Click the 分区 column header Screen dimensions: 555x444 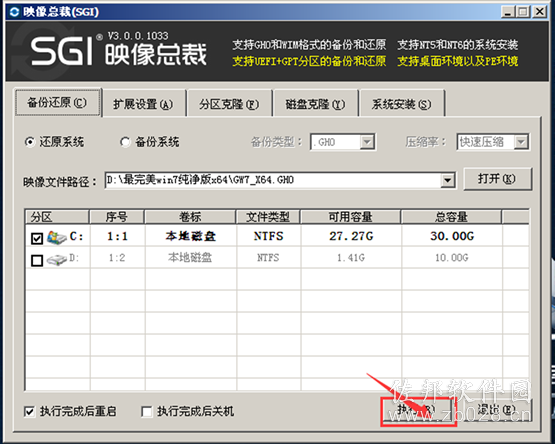[x=57, y=217]
